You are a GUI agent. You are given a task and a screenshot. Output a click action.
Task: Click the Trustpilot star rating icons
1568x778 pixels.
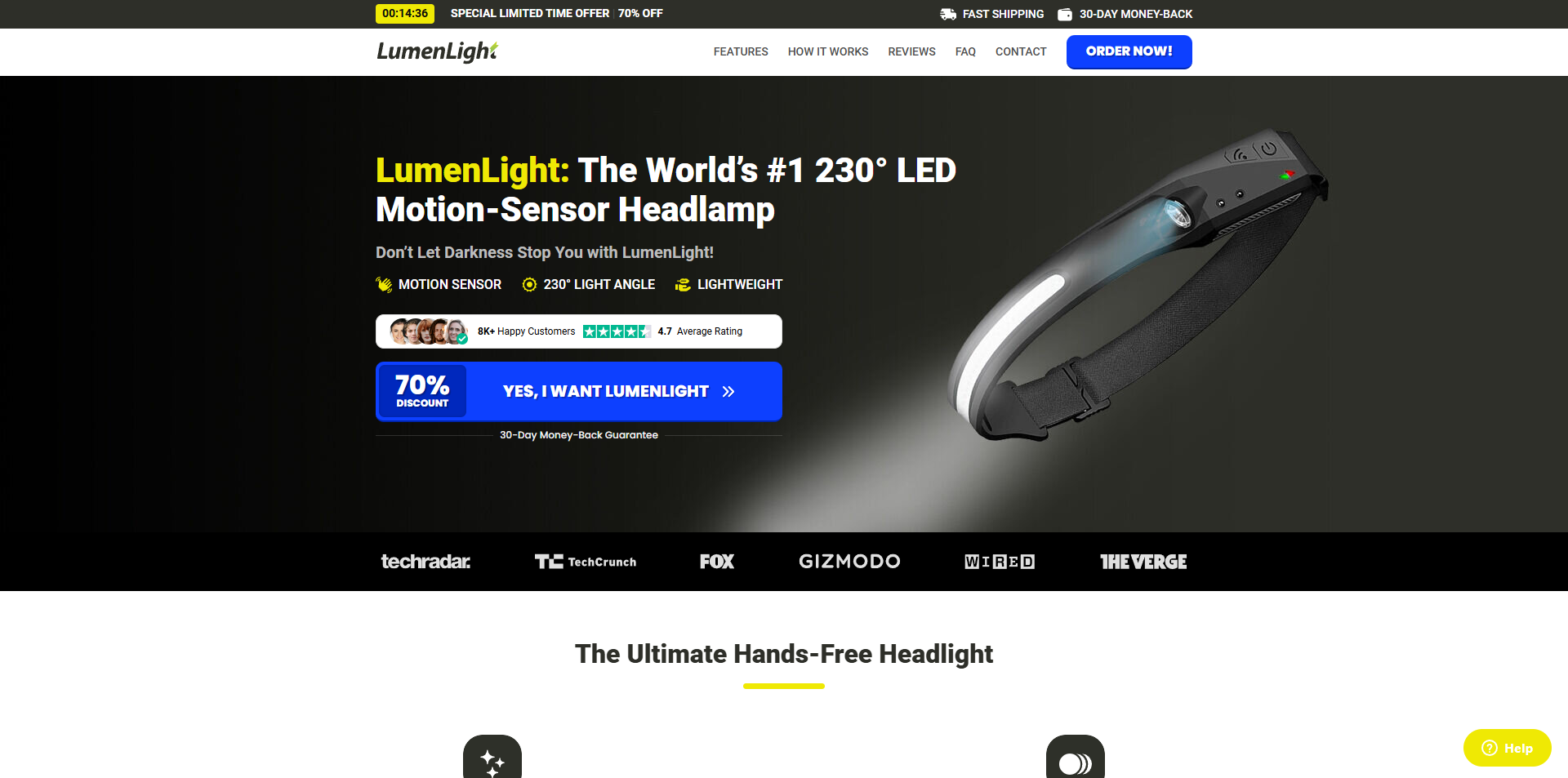pos(617,331)
